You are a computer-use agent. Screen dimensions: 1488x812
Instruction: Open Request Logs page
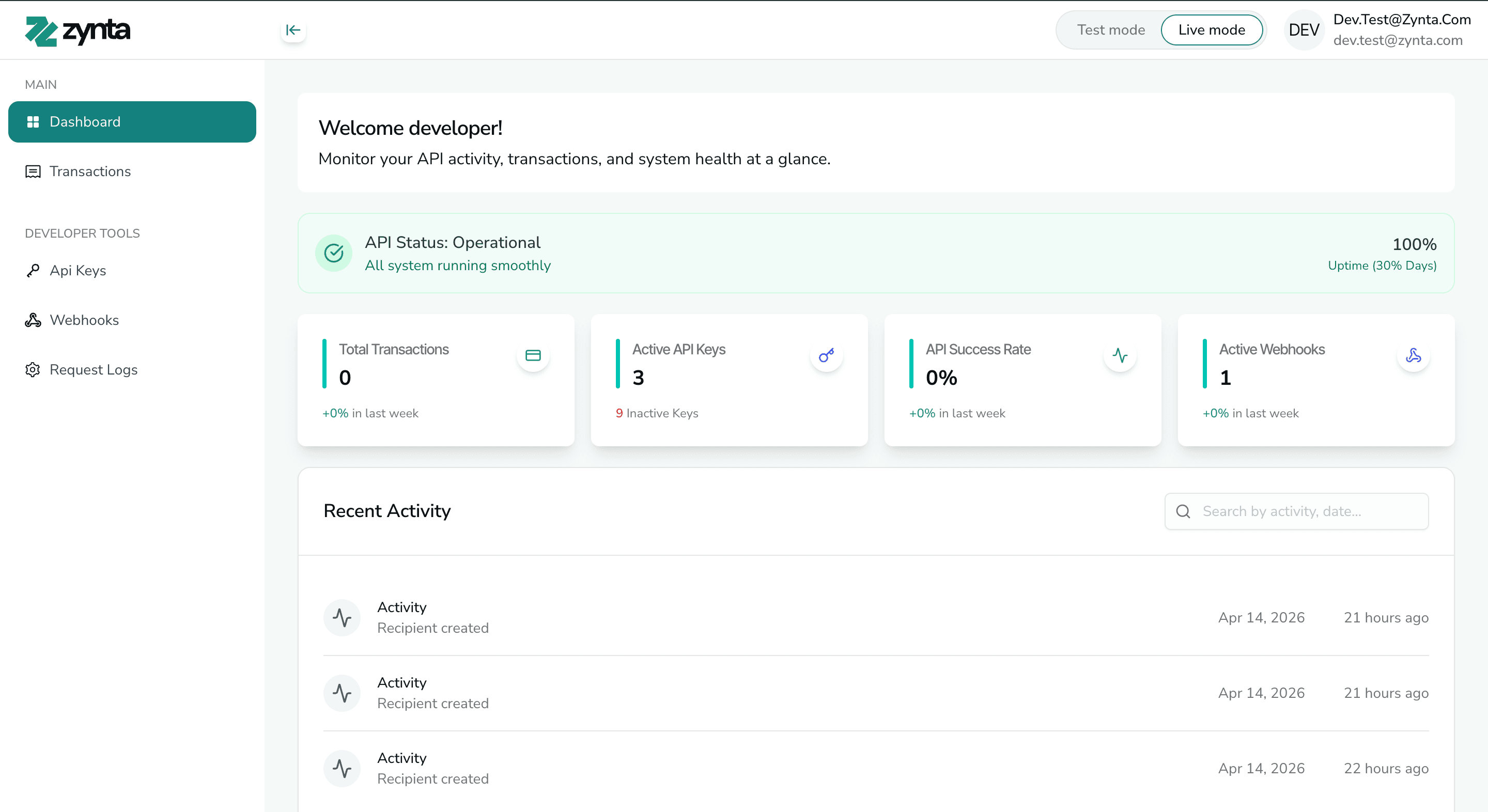(x=93, y=370)
